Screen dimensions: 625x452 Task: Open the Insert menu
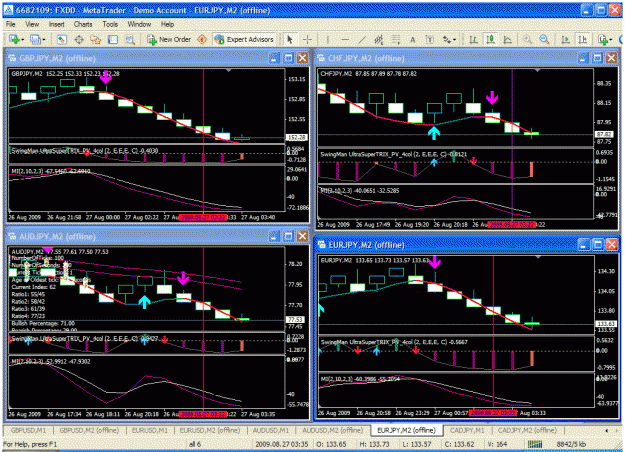tap(57, 24)
